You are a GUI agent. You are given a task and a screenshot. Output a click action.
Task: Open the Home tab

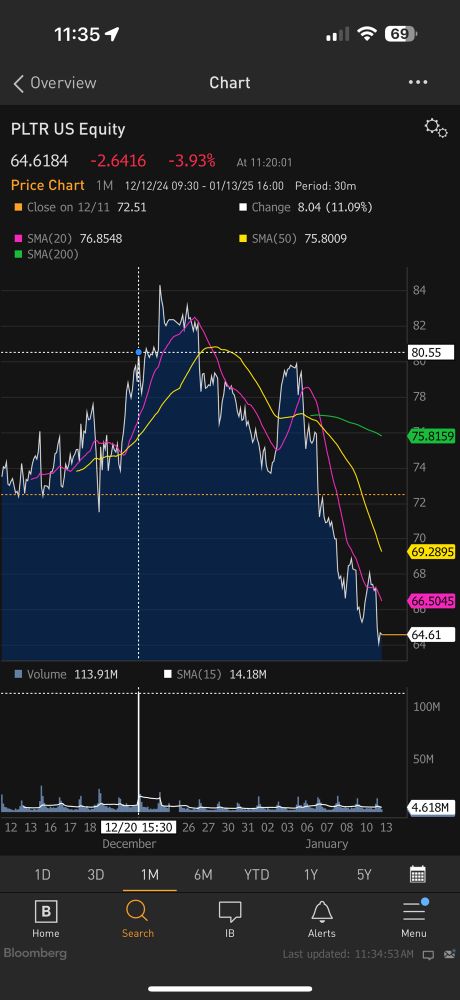46,919
